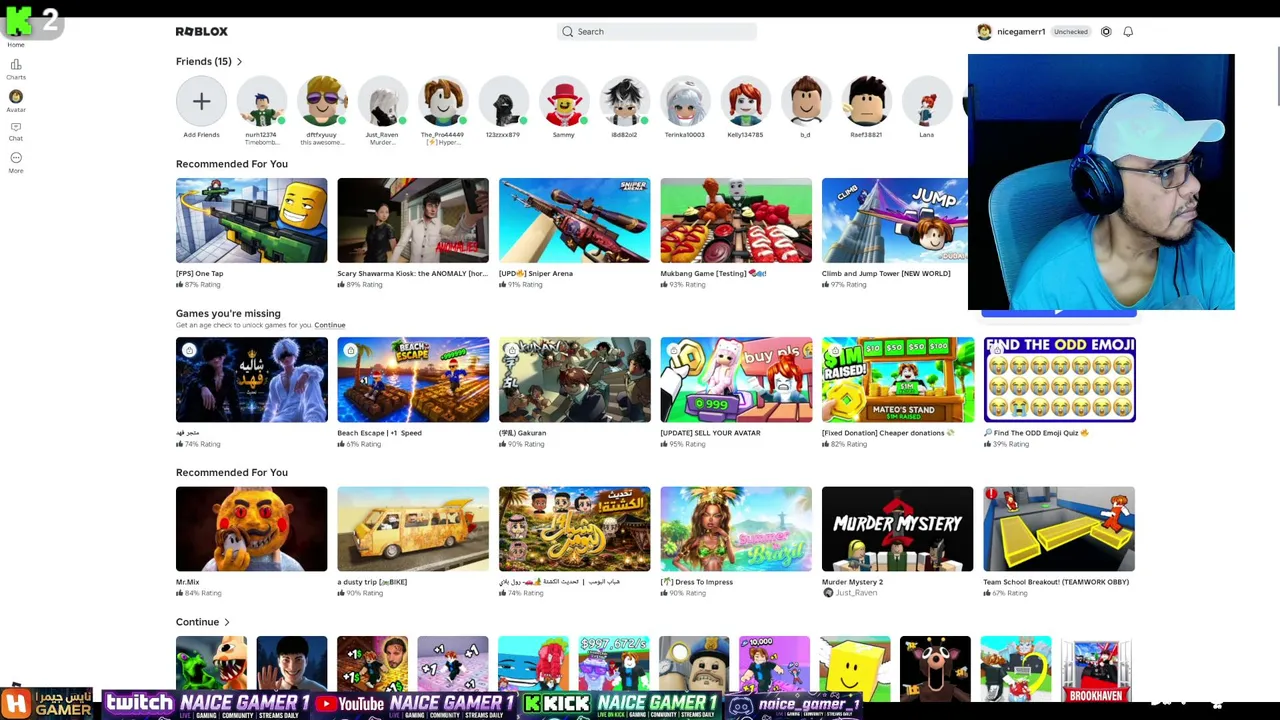Open Beach Escape | +1 Speed thumbnail

pos(413,380)
